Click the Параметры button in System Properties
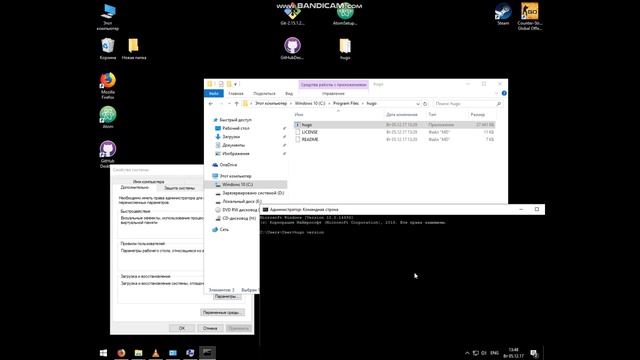The image size is (640, 360). pos(226,296)
